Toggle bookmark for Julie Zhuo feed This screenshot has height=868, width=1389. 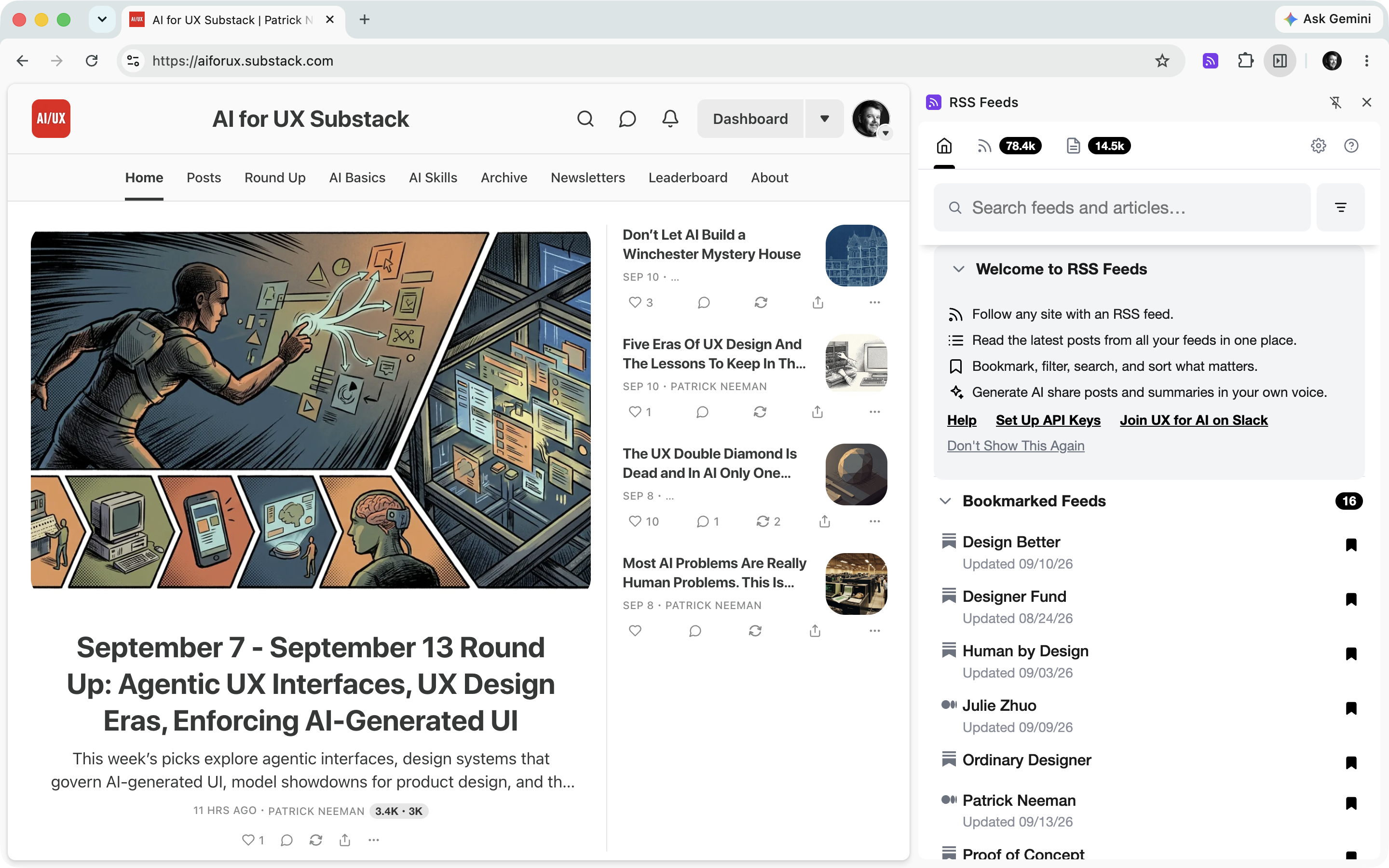(x=1350, y=708)
